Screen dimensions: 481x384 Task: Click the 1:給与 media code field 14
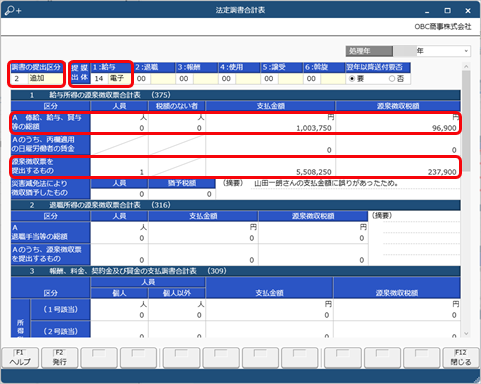(x=99, y=79)
